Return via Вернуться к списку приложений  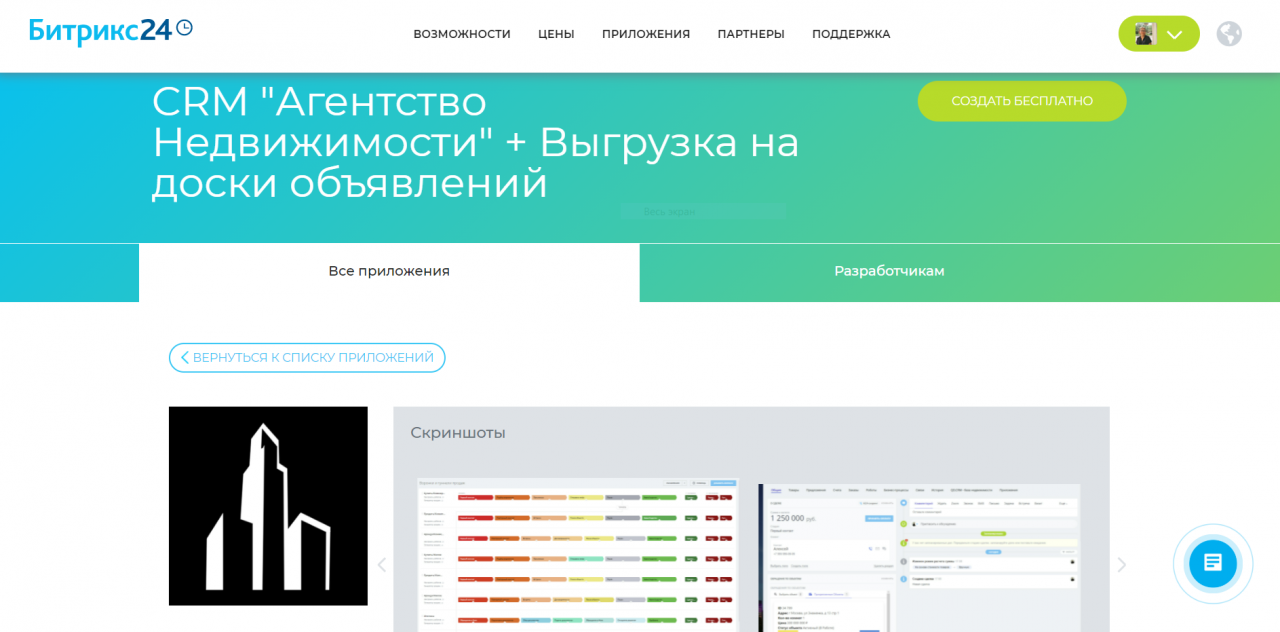click(x=307, y=358)
